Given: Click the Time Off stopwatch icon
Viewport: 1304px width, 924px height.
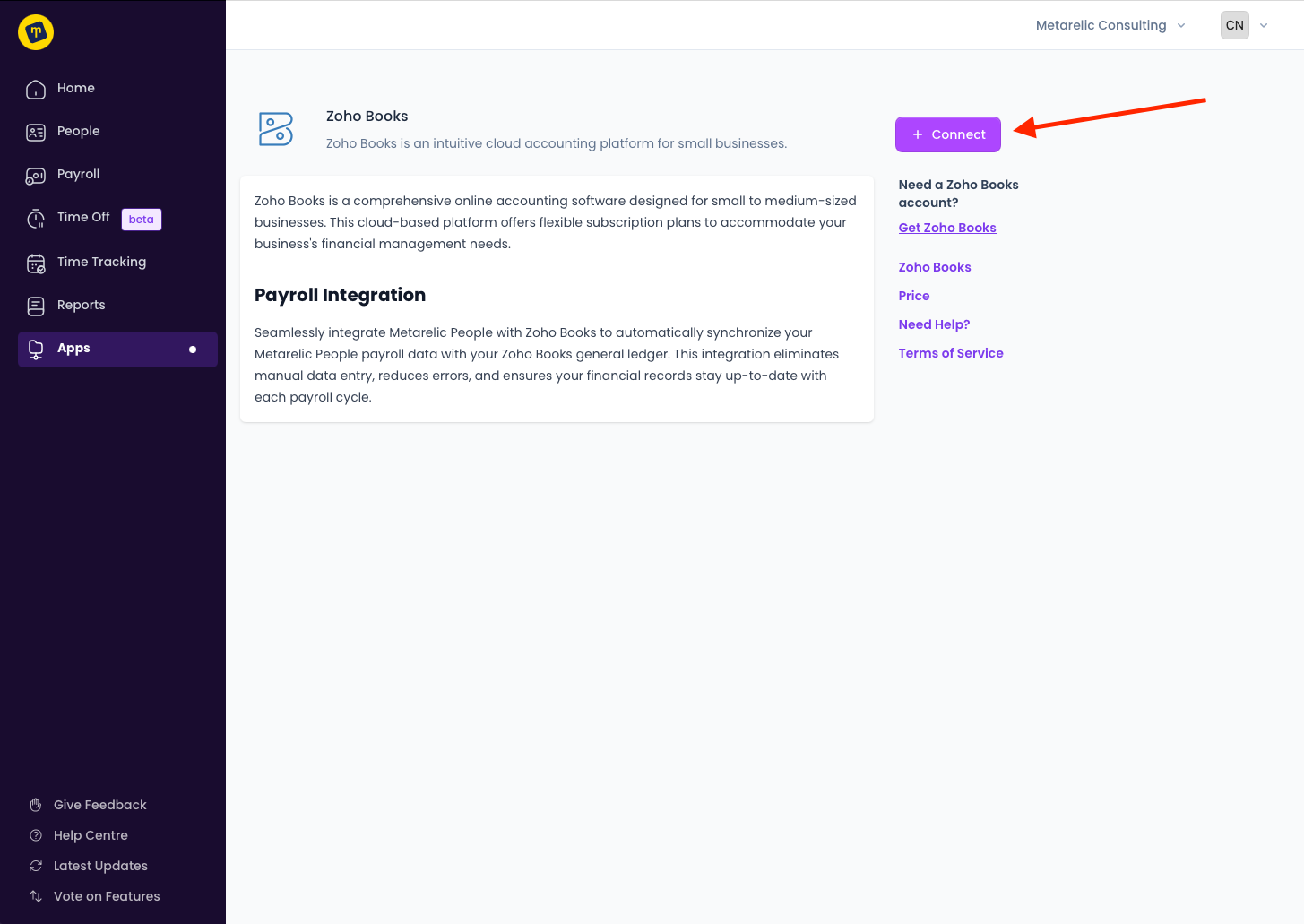Looking at the screenshot, I should point(36,218).
